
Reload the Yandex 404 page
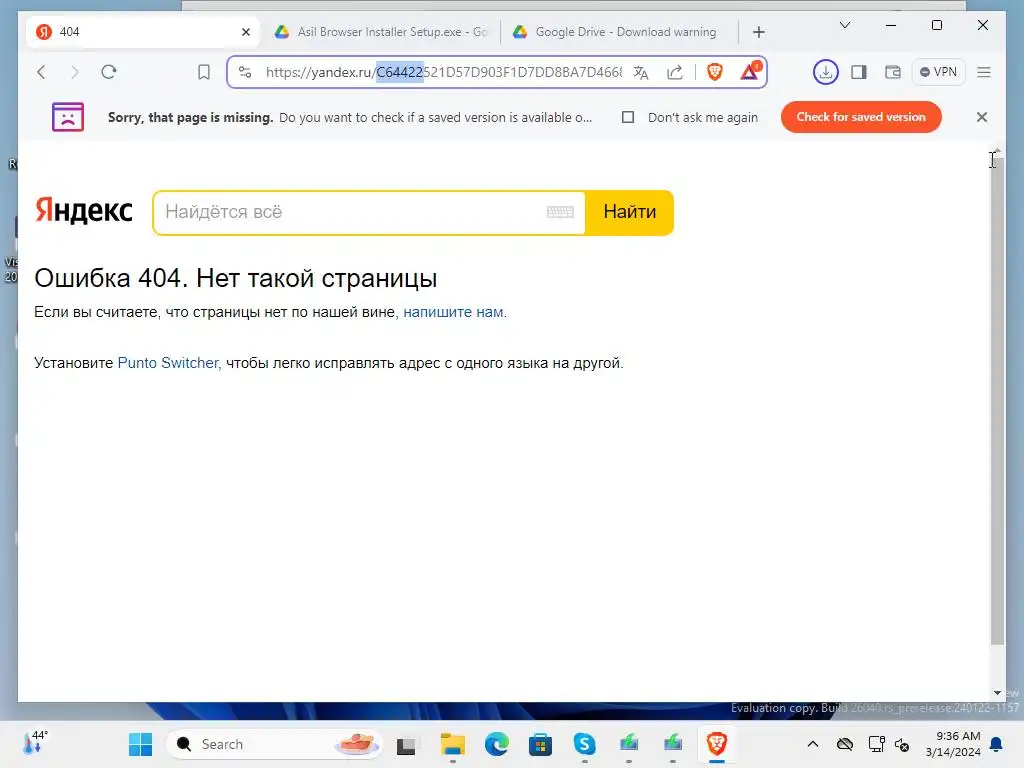pos(109,72)
